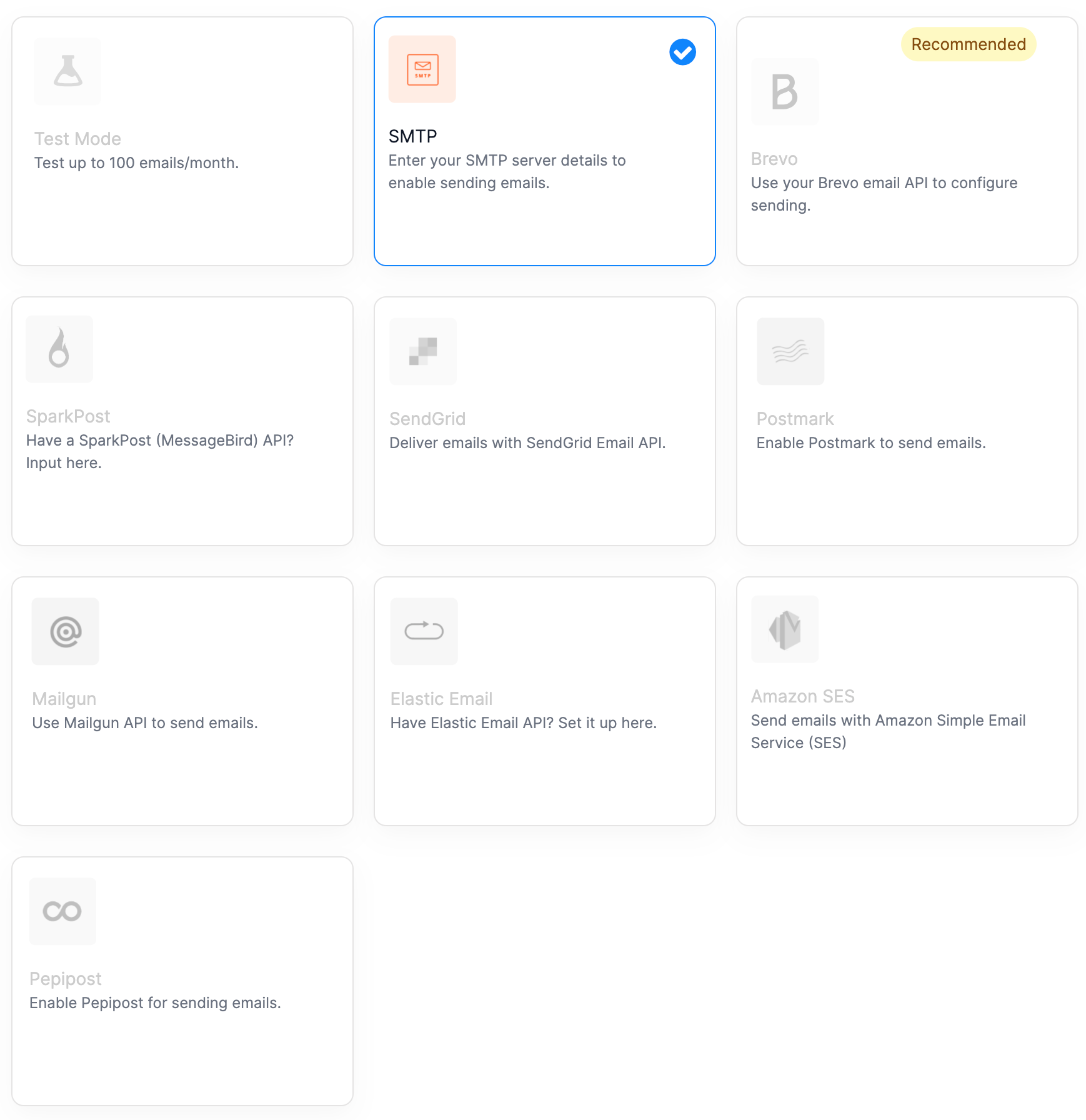Click the SparkPost flame icon
This screenshot has height=1120, width=1086.
tap(59, 349)
